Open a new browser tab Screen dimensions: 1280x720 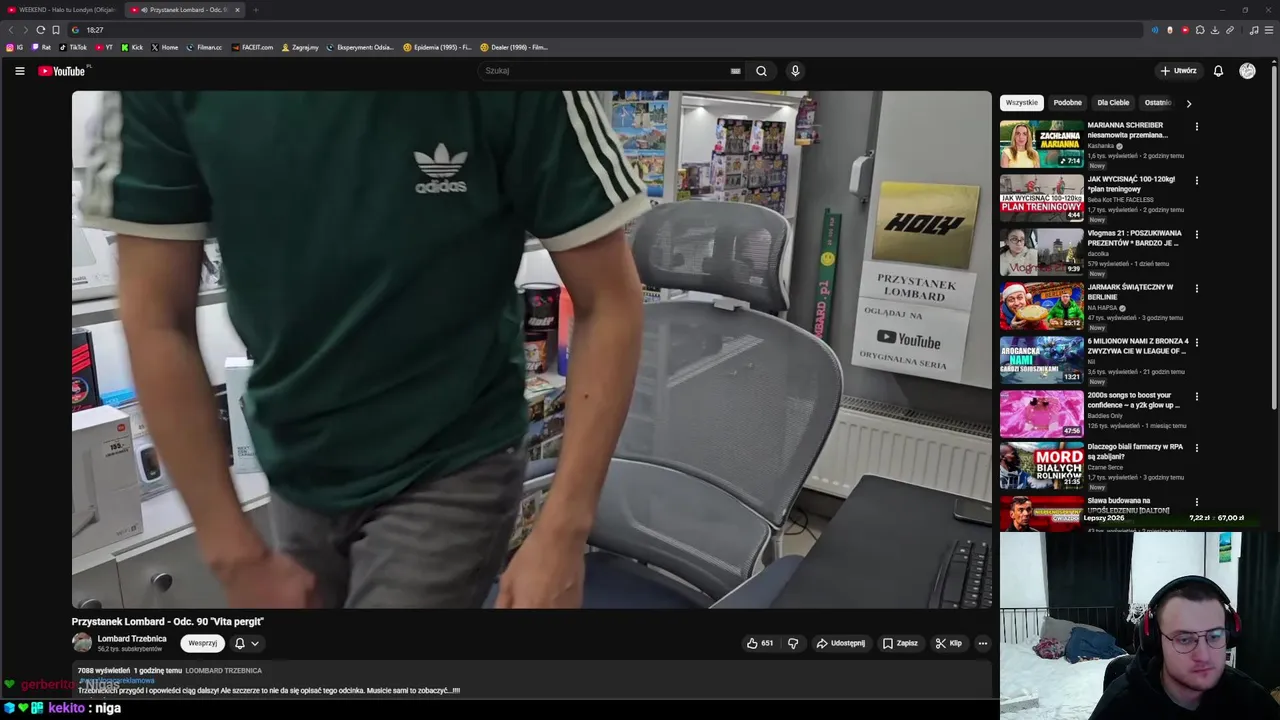256,10
